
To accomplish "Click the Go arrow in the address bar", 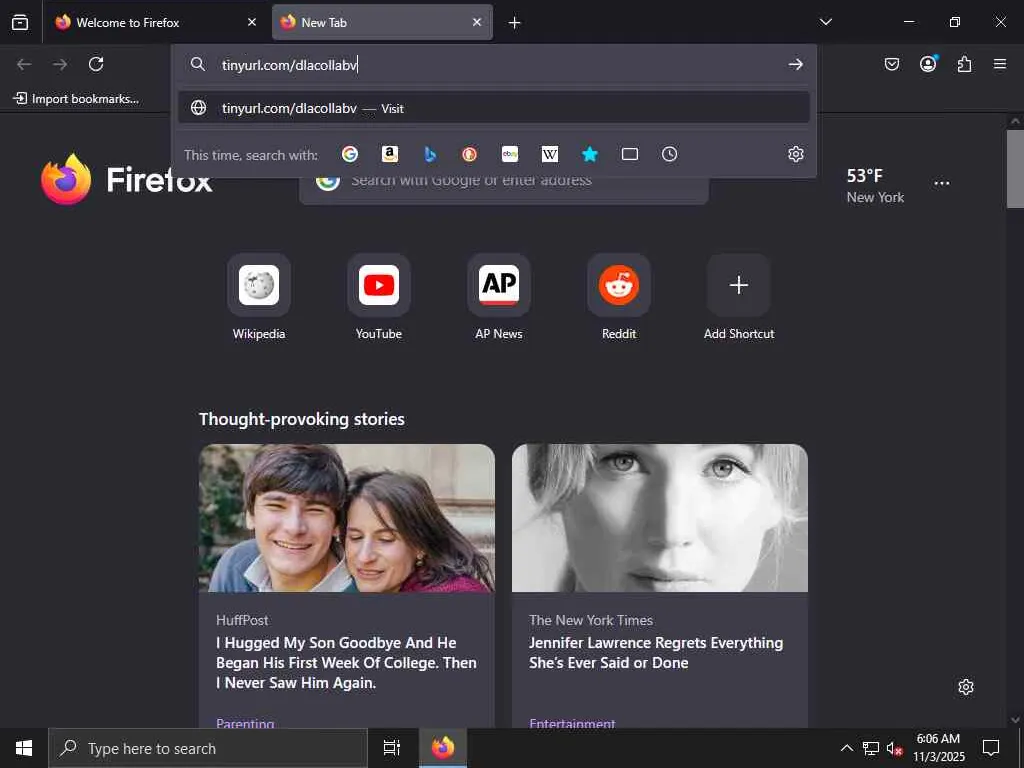I will [x=795, y=64].
